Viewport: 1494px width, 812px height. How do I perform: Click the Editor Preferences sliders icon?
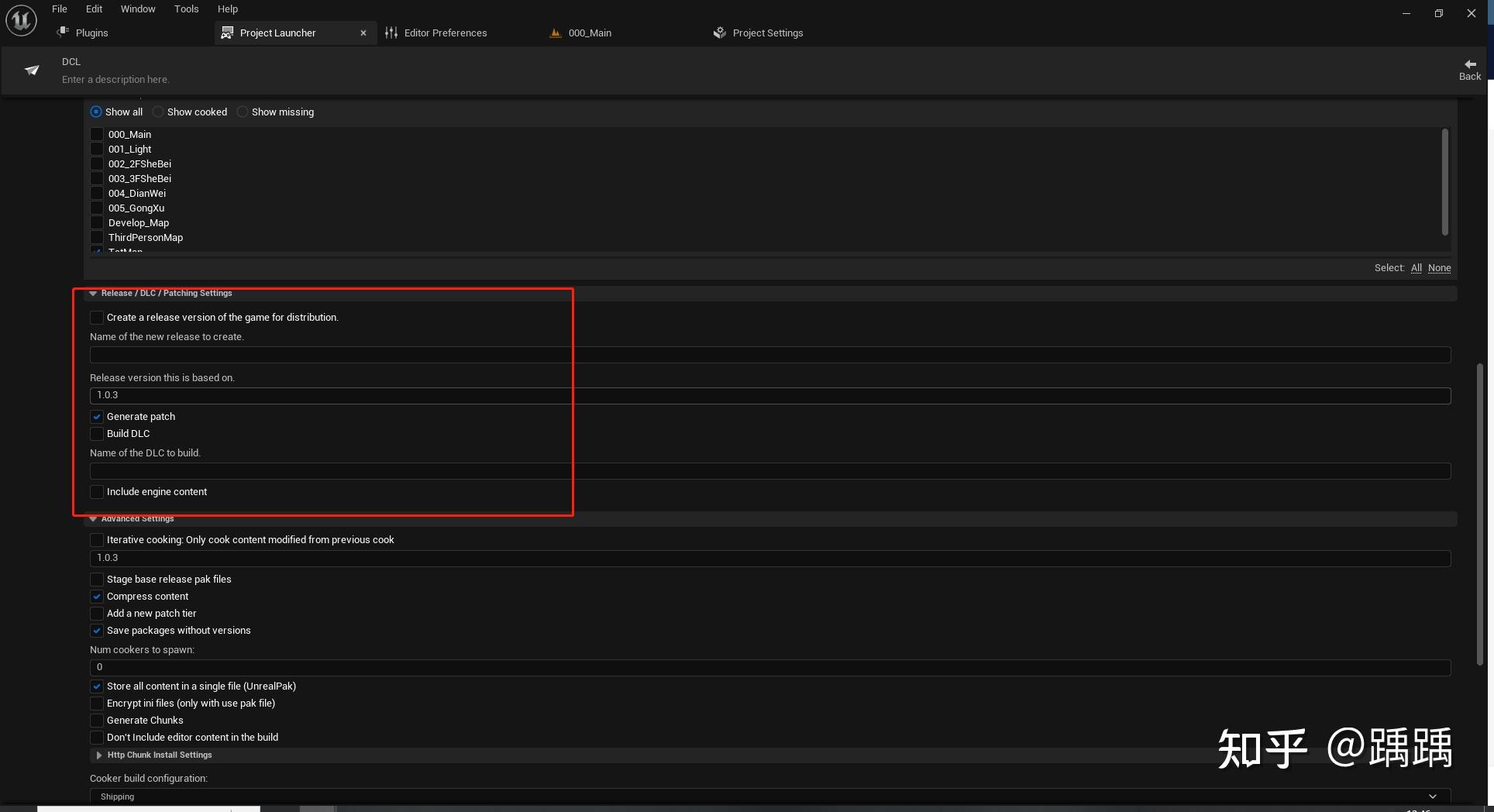click(x=391, y=33)
